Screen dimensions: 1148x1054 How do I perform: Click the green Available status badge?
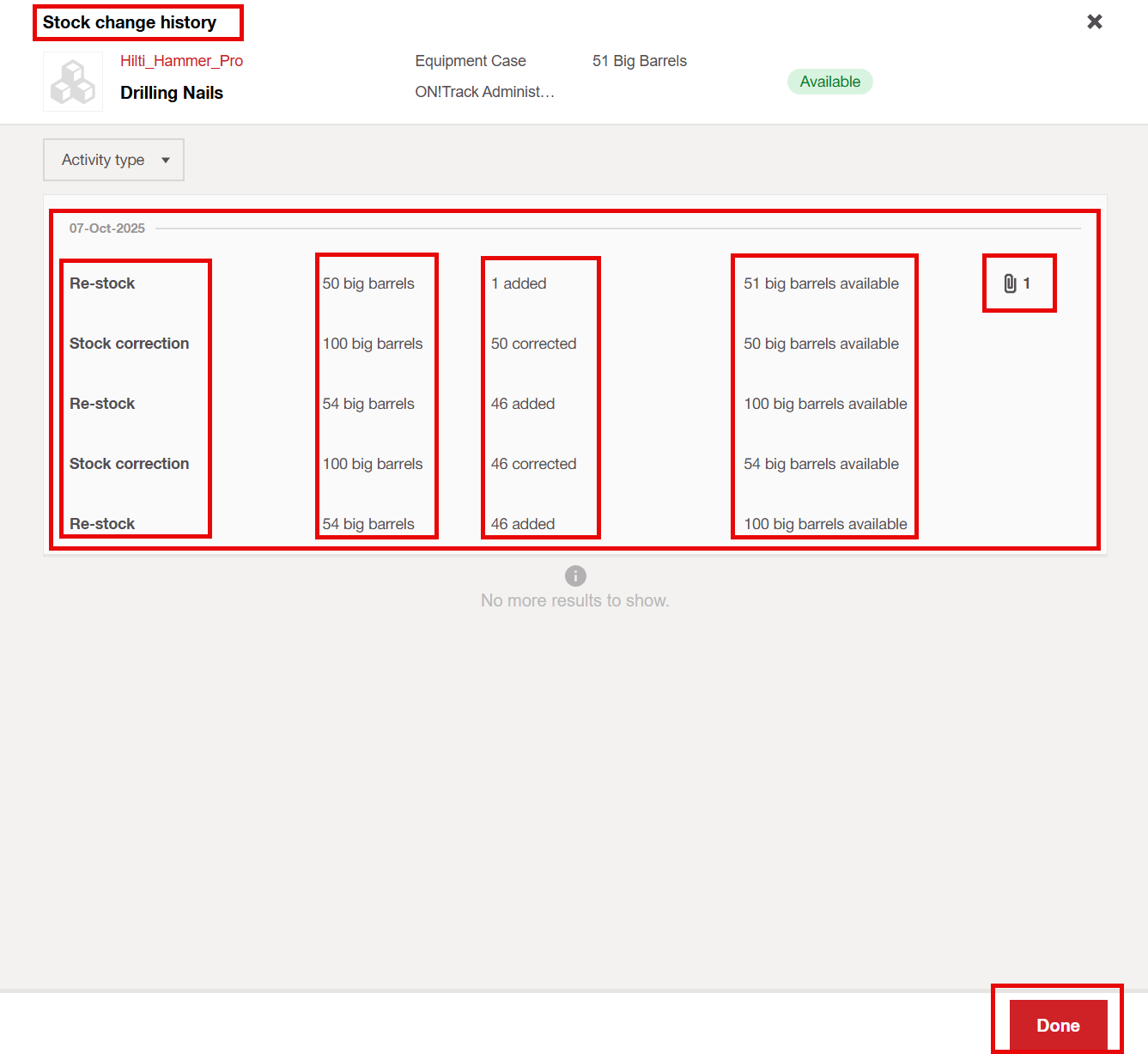(x=829, y=82)
